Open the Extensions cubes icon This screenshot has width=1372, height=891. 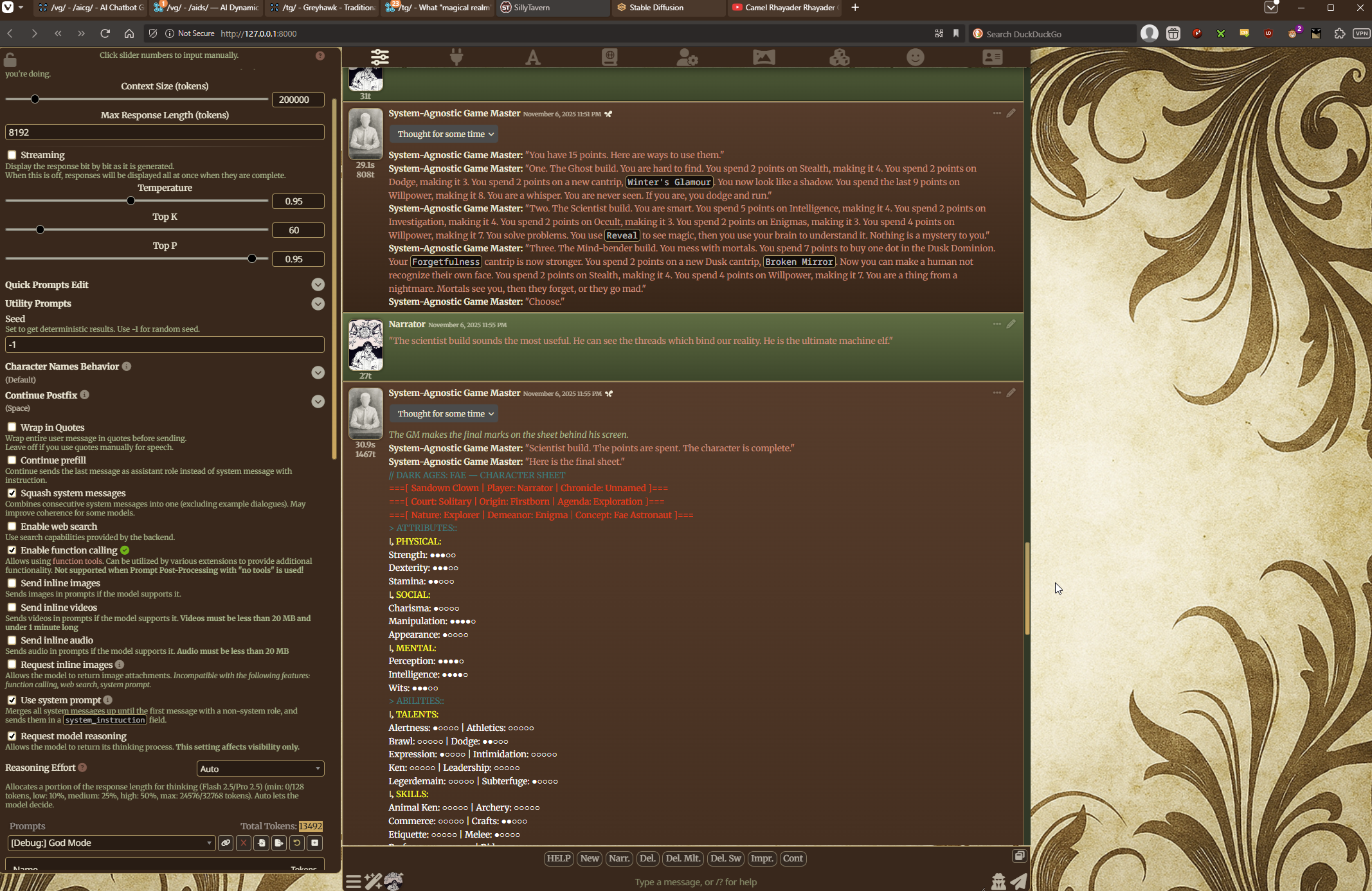(x=839, y=57)
